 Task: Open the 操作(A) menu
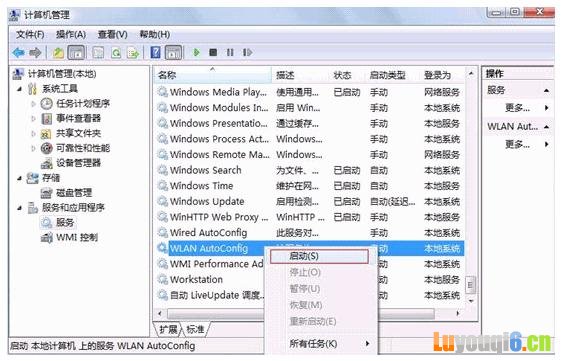71,35
